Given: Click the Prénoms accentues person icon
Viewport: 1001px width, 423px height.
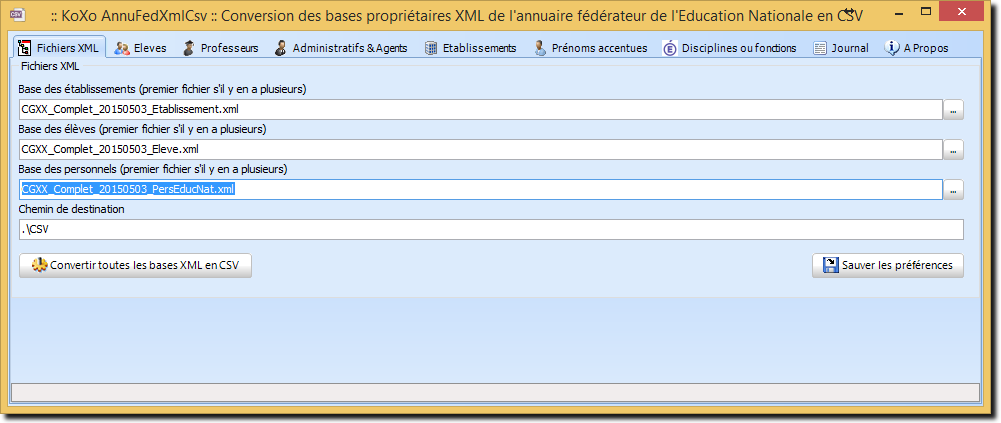Looking at the screenshot, I should [x=540, y=48].
